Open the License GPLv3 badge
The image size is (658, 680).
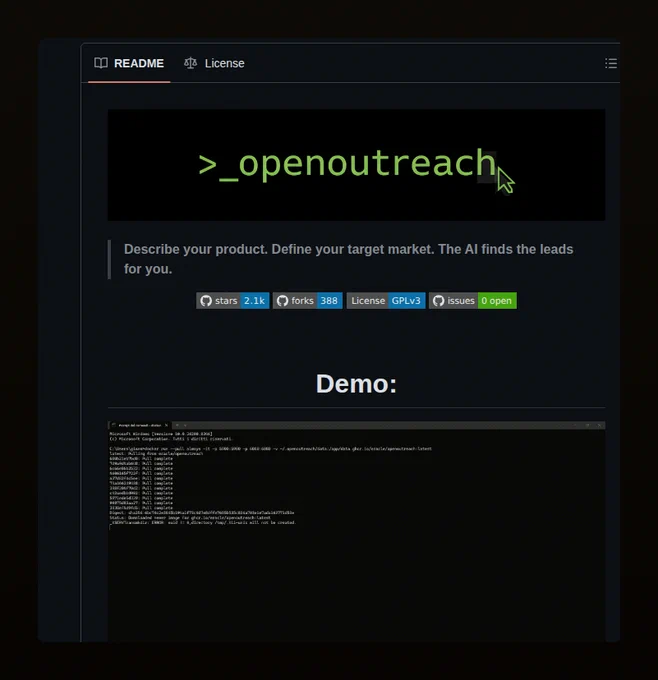coord(386,301)
